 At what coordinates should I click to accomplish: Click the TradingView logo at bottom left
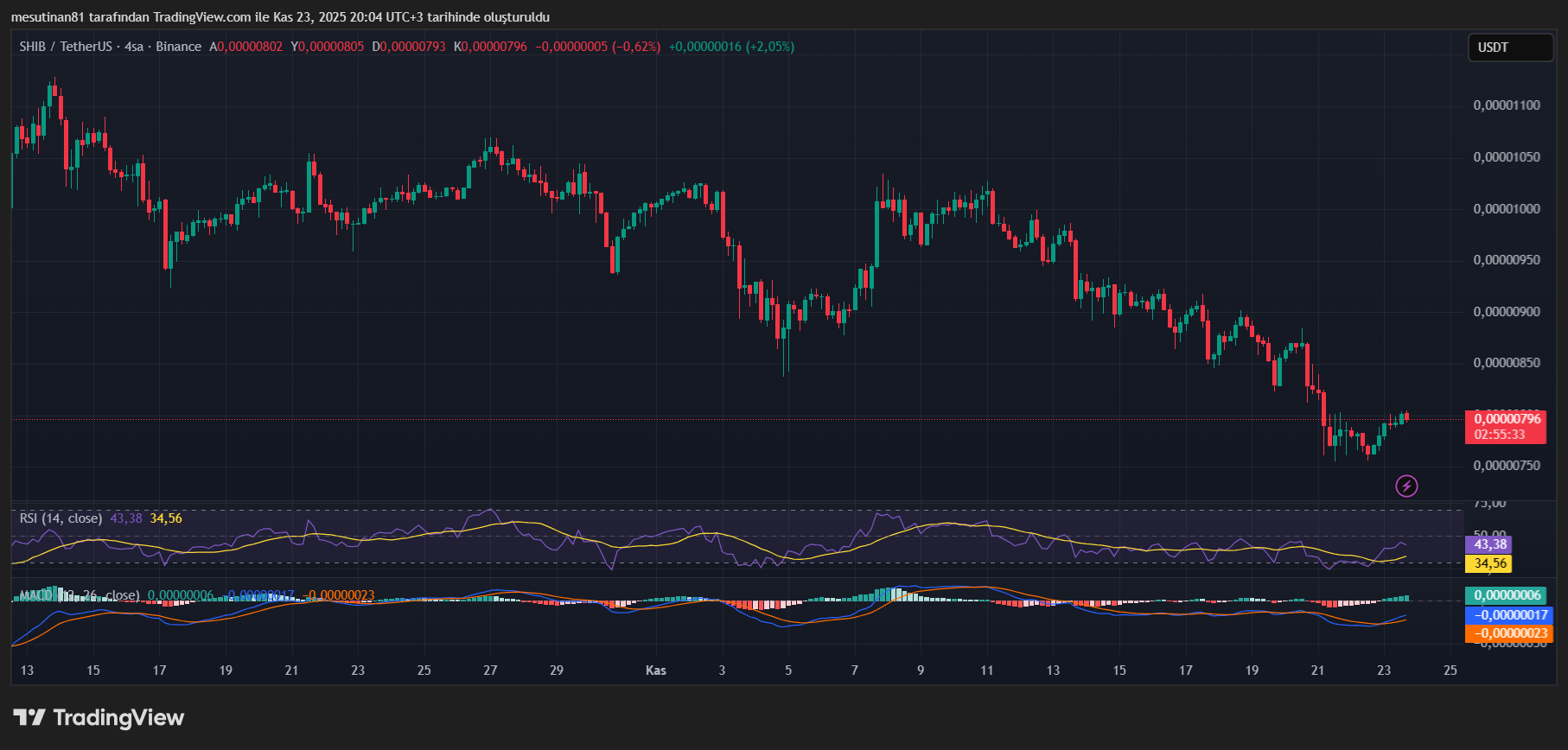pos(99,718)
